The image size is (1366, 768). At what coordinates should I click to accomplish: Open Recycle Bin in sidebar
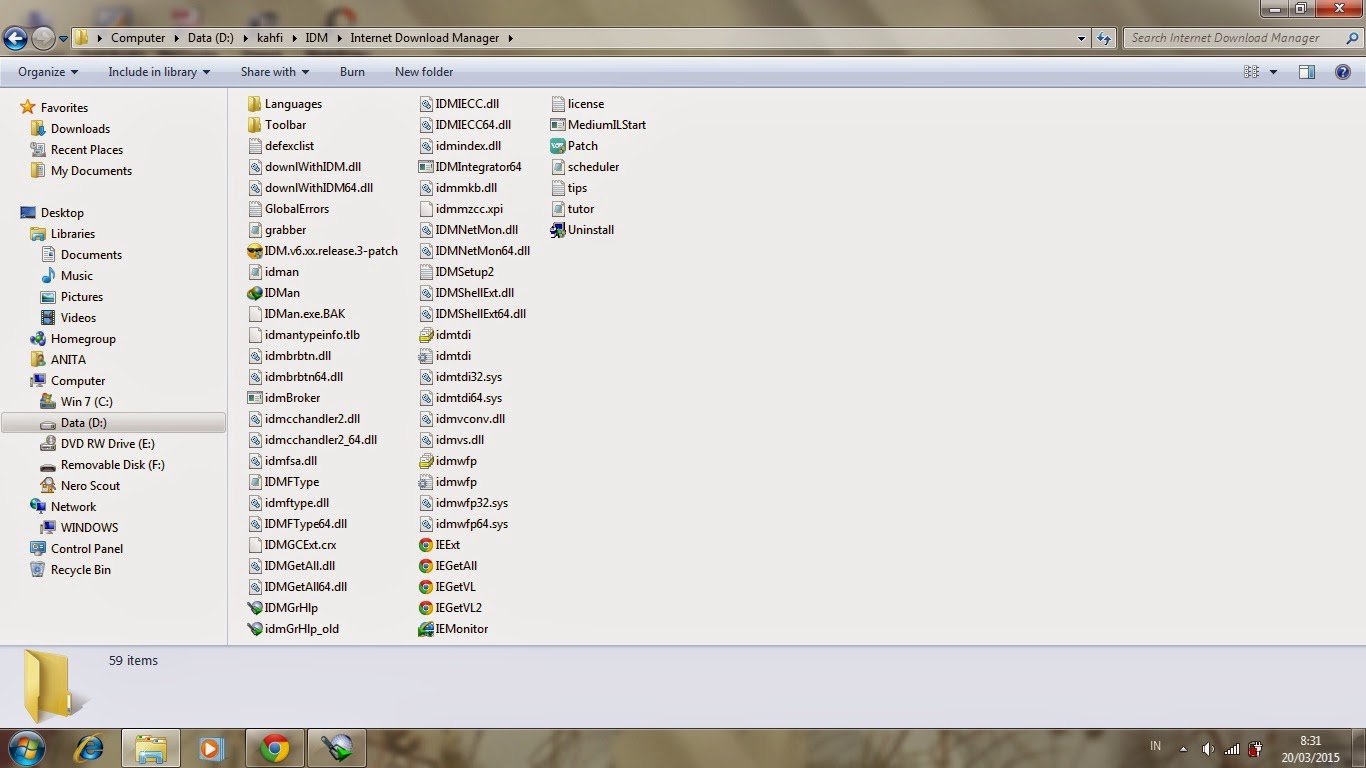click(x=81, y=570)
